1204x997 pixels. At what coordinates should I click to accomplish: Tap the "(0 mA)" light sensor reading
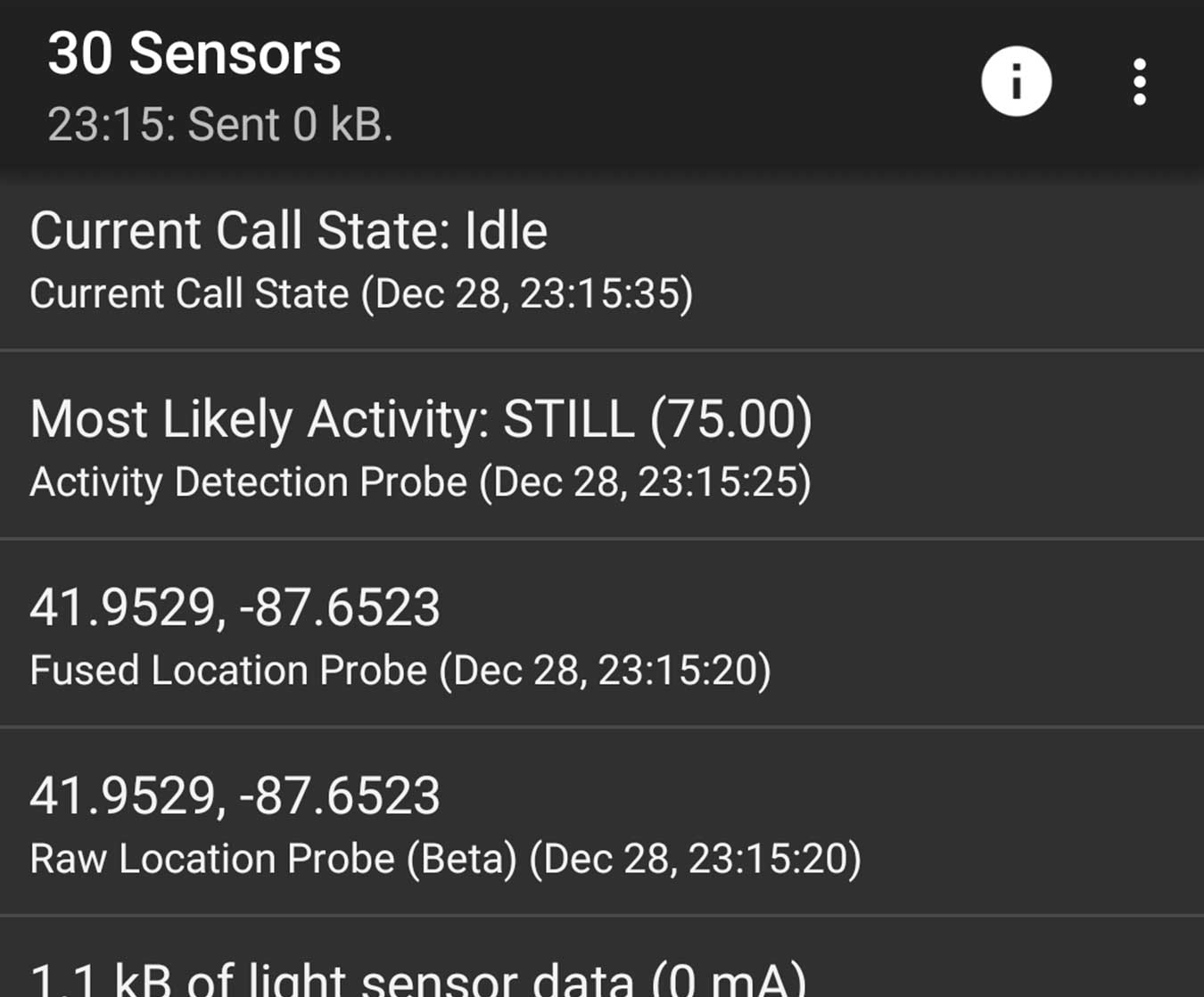point(728,978)
